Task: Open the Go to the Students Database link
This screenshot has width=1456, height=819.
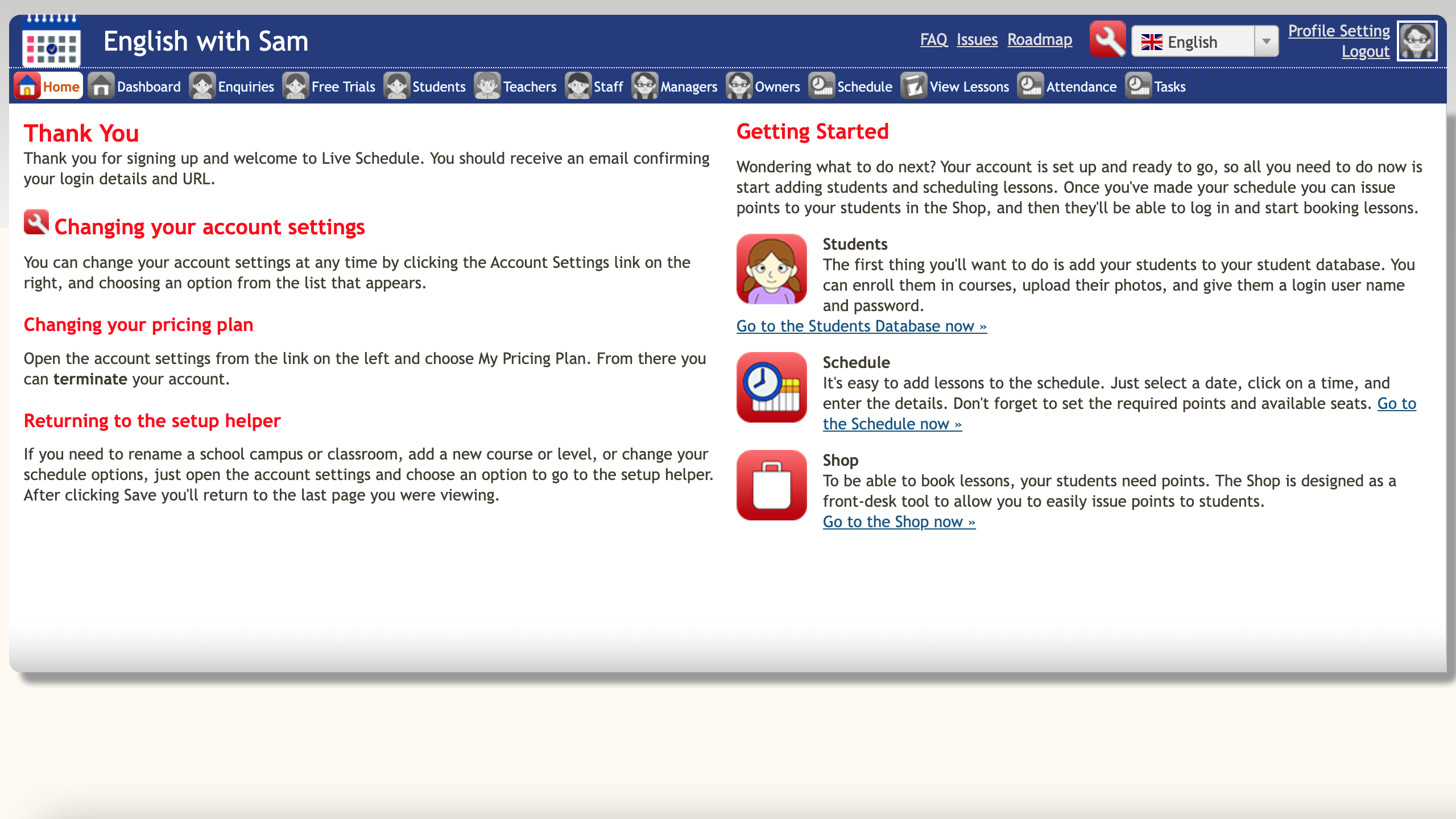Action: click(861, 326)
